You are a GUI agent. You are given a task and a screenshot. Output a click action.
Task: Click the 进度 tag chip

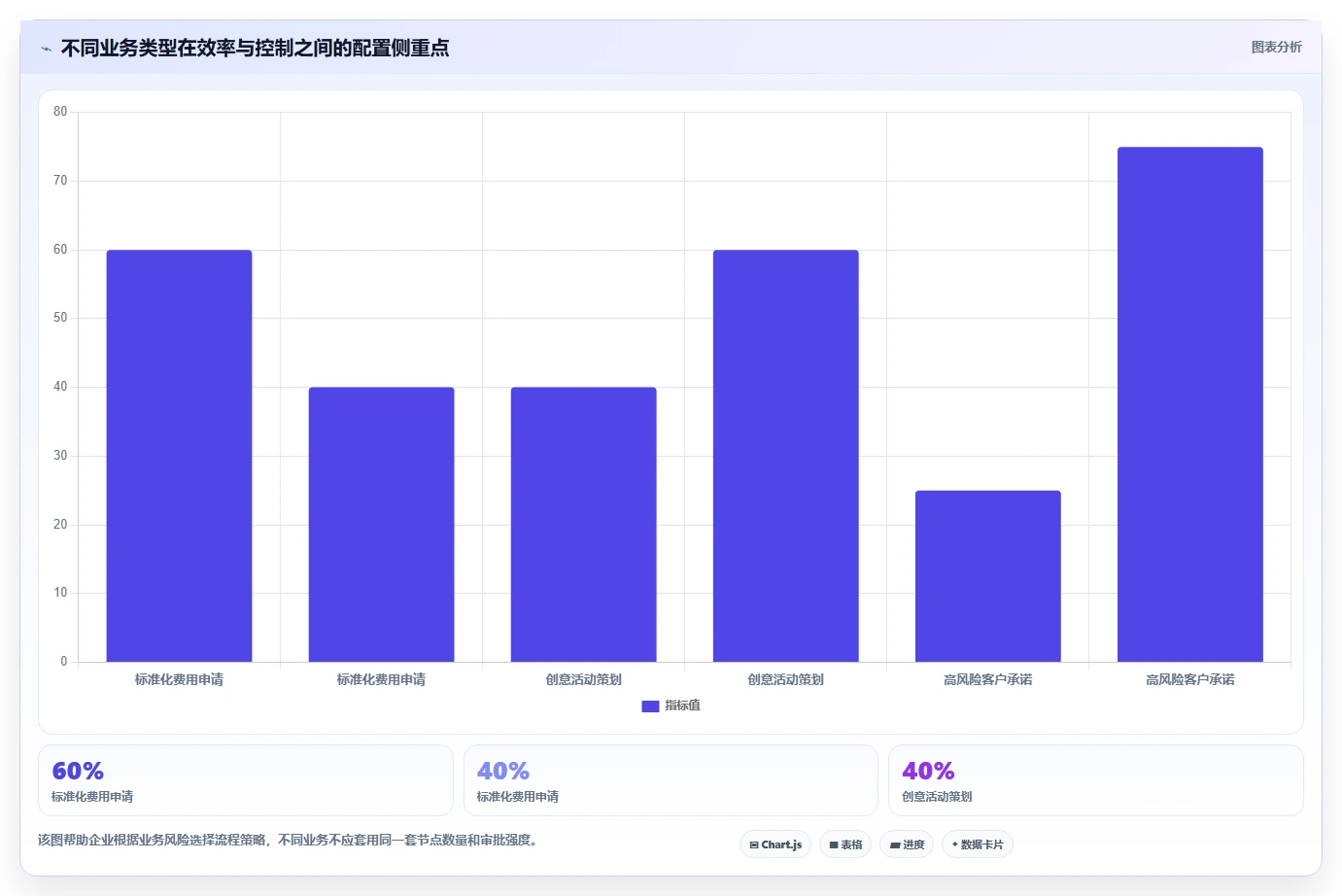coord(907,844)
